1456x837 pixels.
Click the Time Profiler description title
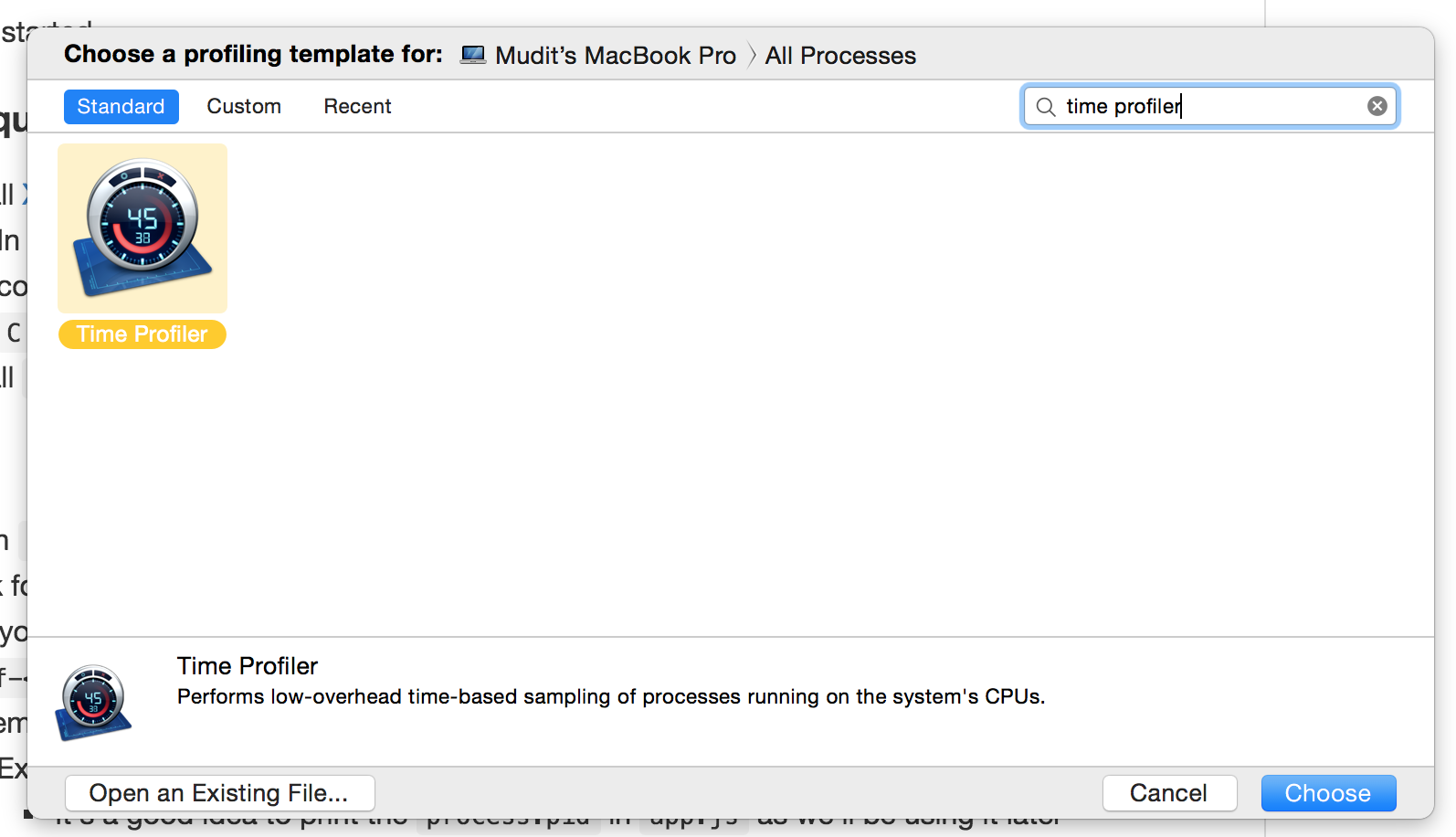click(x=248, y=666)
